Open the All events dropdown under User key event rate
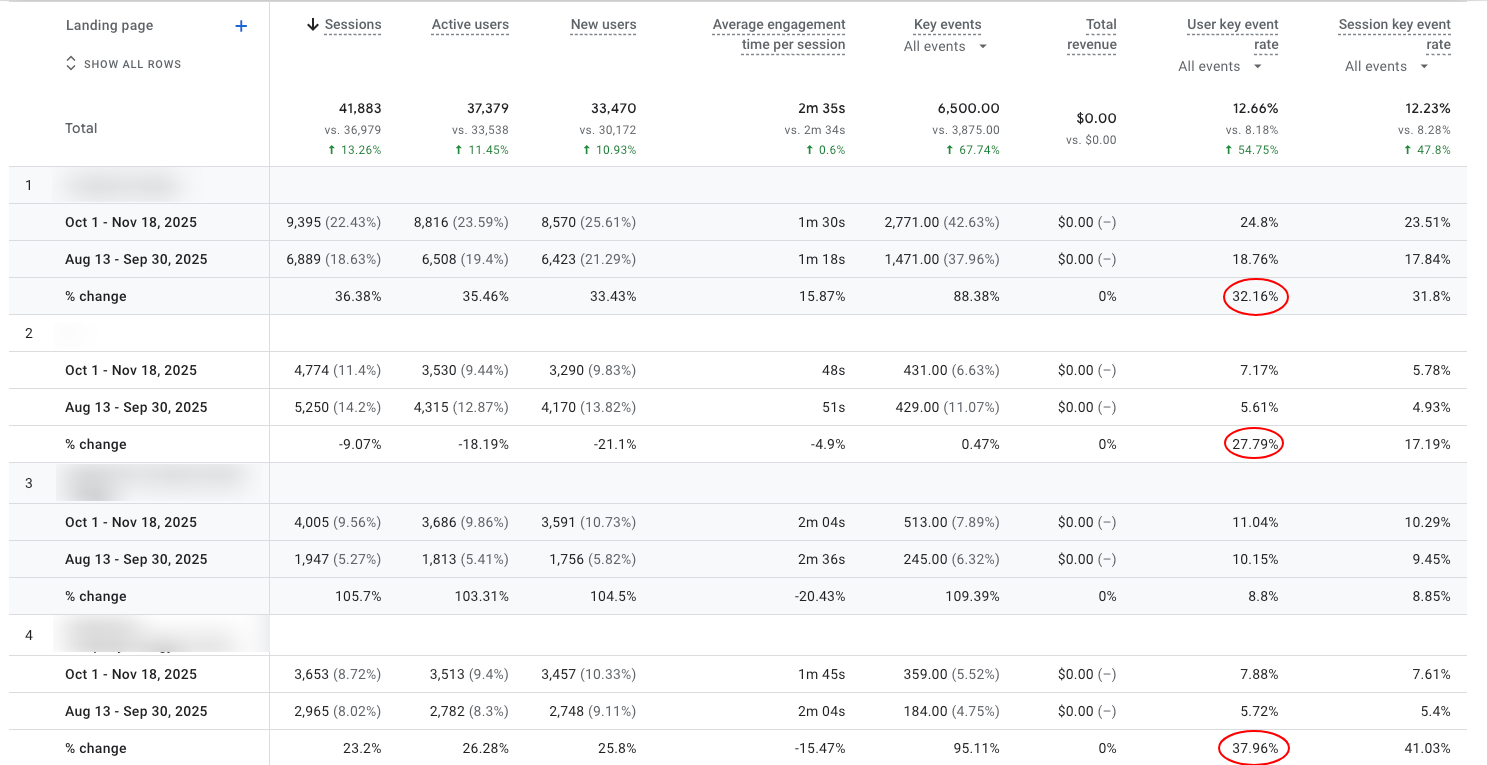Image resolution: width=1487 pixels, height=765 pixels. (x=1218, y=65)
